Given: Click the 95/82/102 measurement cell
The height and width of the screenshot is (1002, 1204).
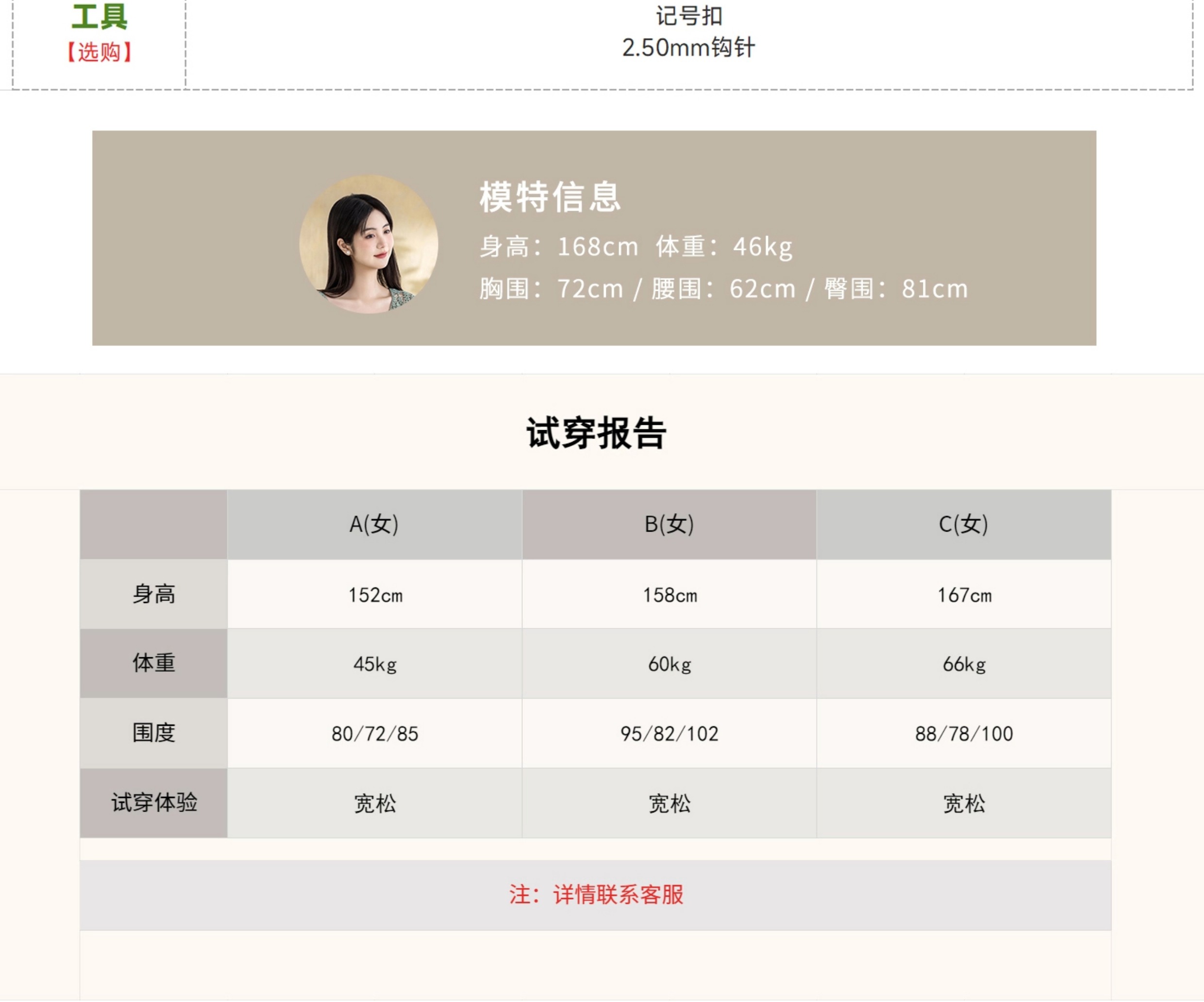Looking at the screenshot, I should coord(669,734).
